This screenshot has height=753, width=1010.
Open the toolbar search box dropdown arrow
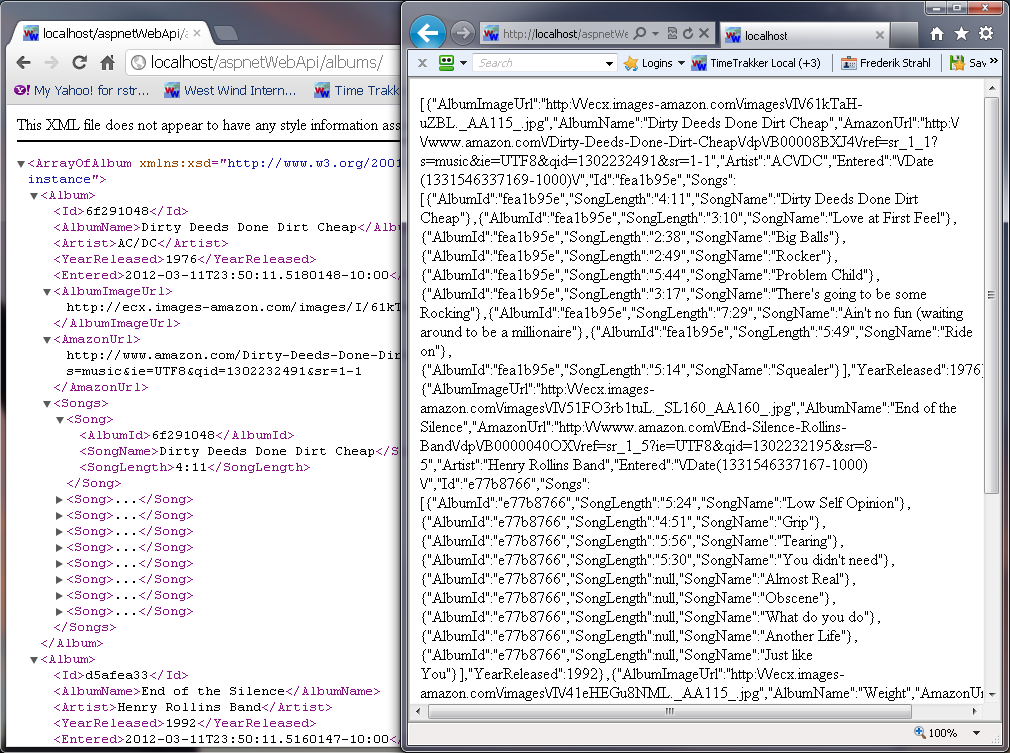point(610,63)
